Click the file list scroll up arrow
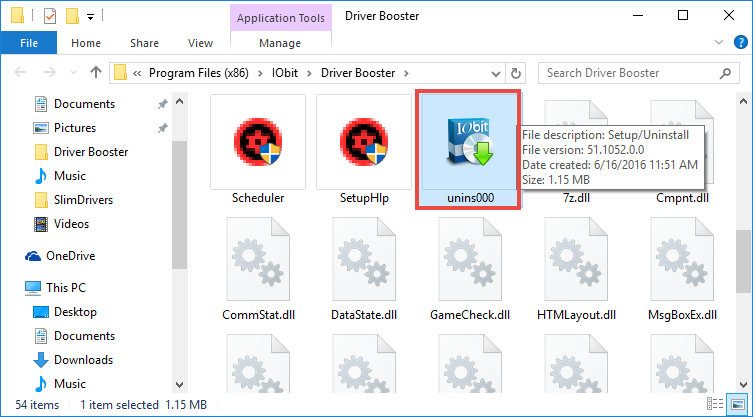The width and height of the screenshot is (753, 417). [x=742, y=101]
